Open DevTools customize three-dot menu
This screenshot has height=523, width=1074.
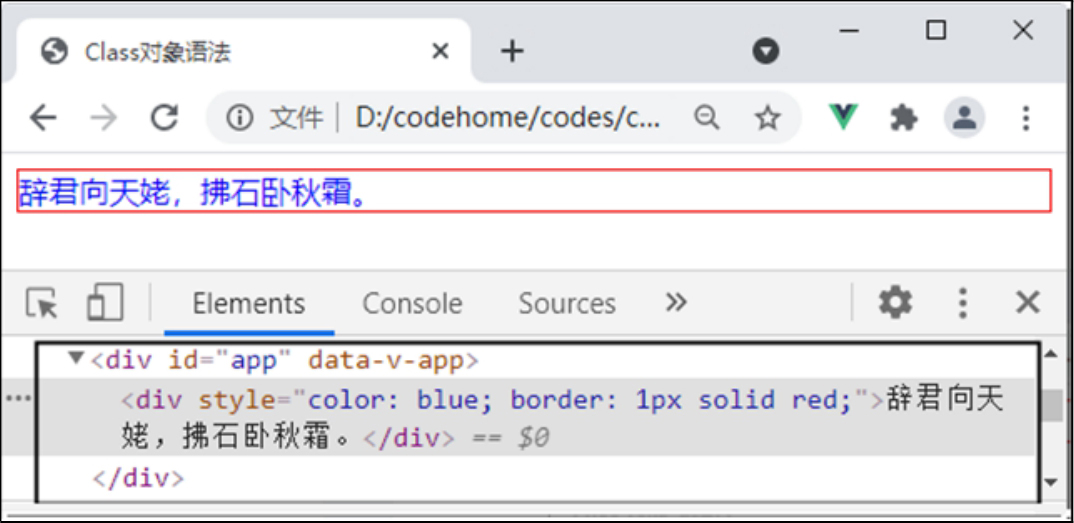tap(963, 303)
